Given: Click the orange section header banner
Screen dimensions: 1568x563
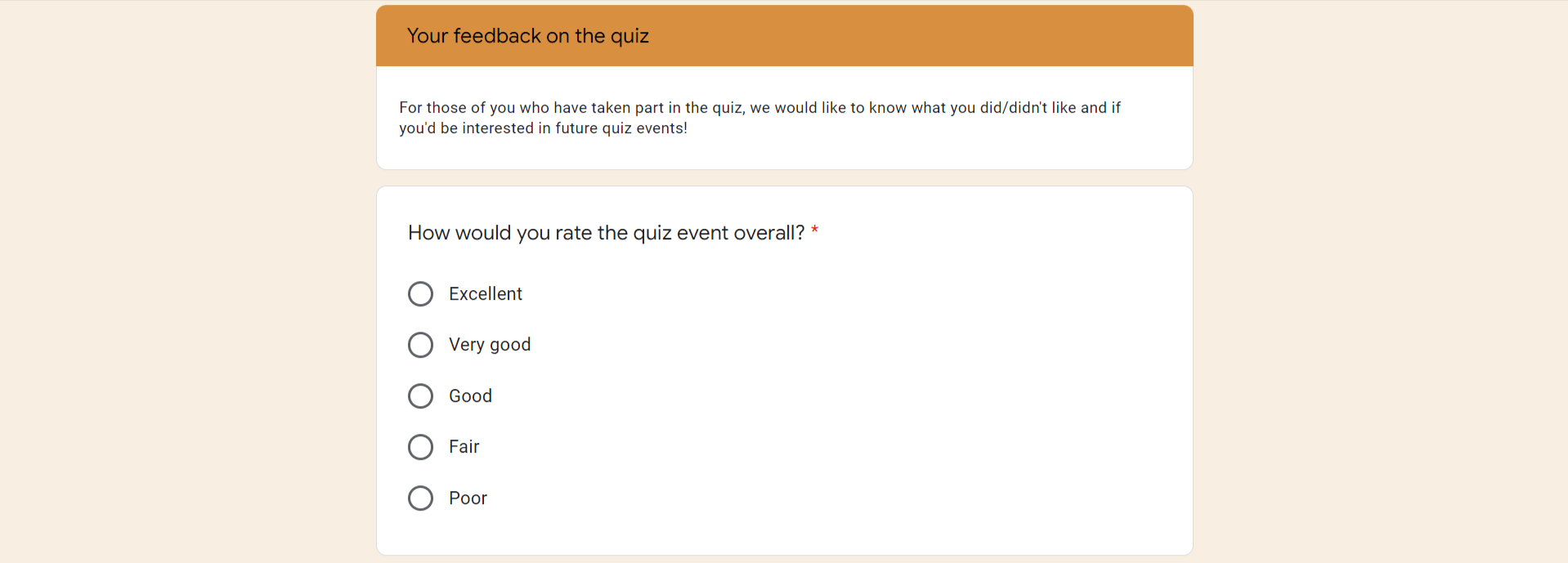Looking at the screenshot, I should [785, 36].
